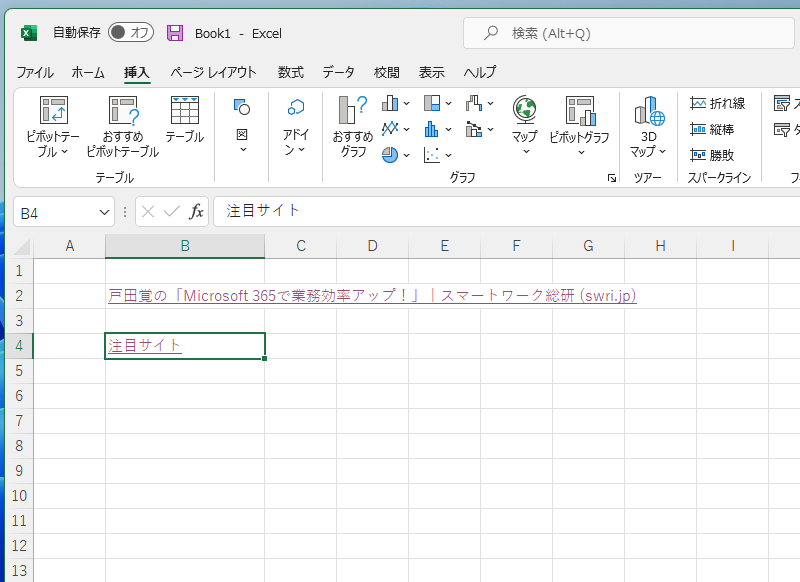Open the swri.jp hyperlink in B2

click(372, 296)
